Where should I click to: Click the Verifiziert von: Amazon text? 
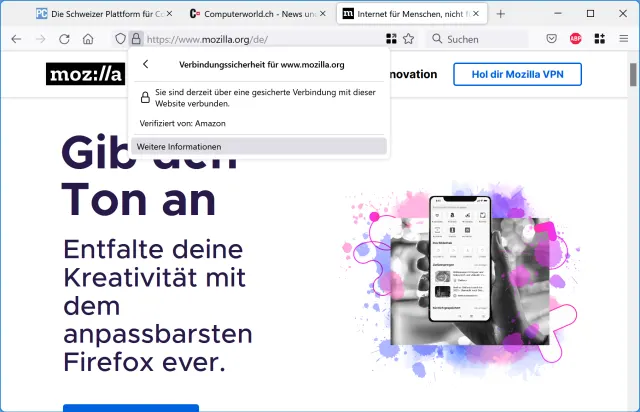(182, 123)
